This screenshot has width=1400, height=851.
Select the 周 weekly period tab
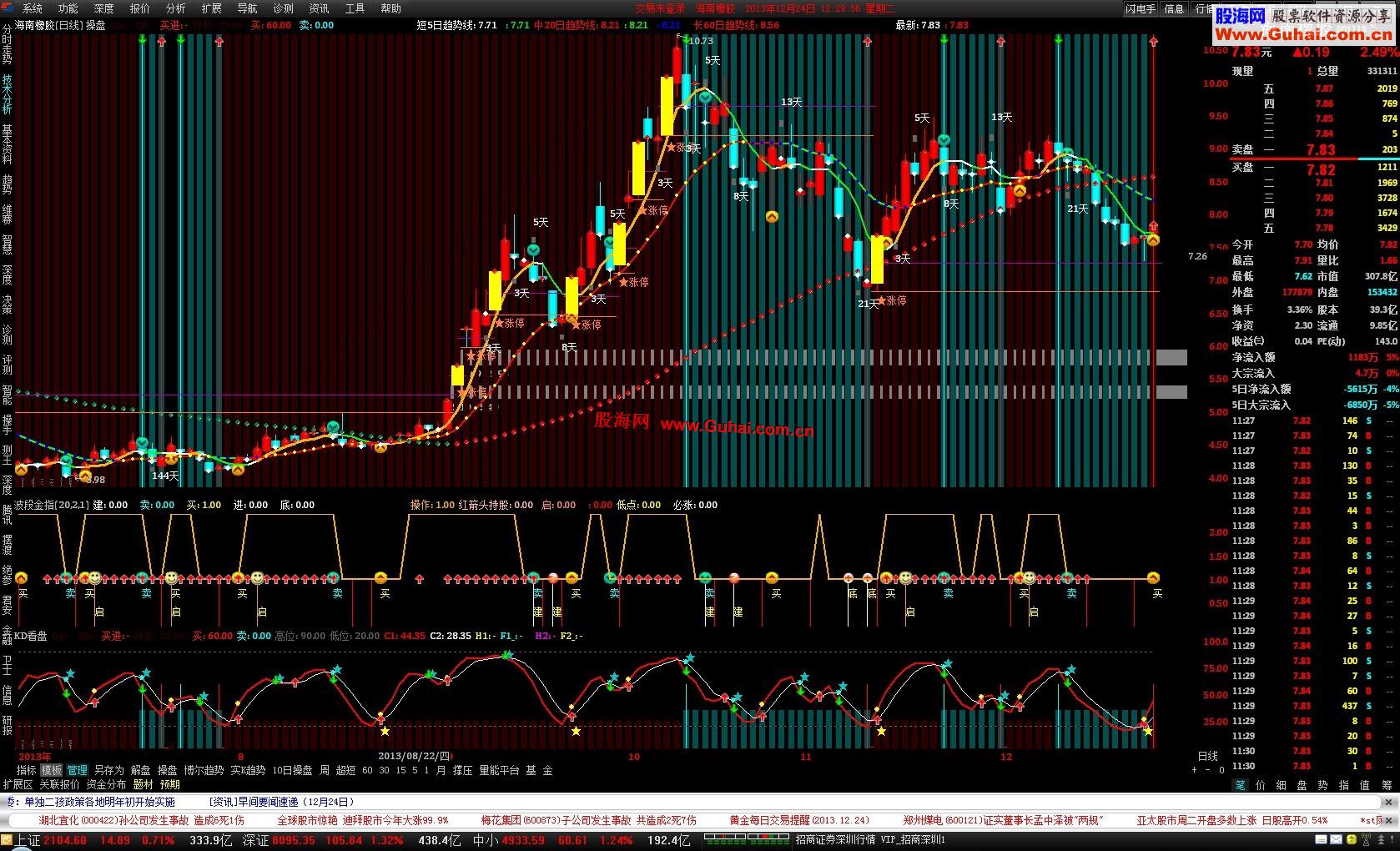[x=325, y=770]
